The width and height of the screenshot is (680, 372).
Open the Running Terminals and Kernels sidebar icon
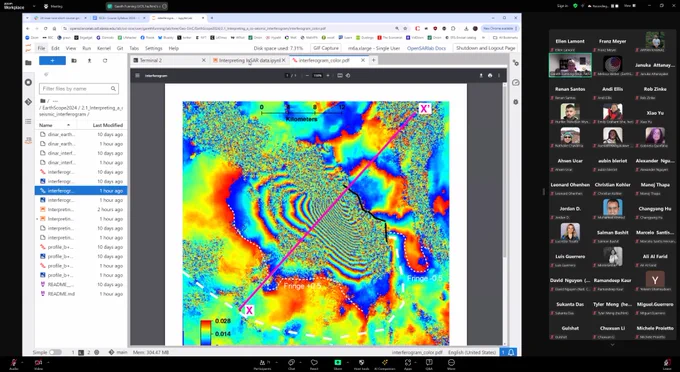[28, 82]
